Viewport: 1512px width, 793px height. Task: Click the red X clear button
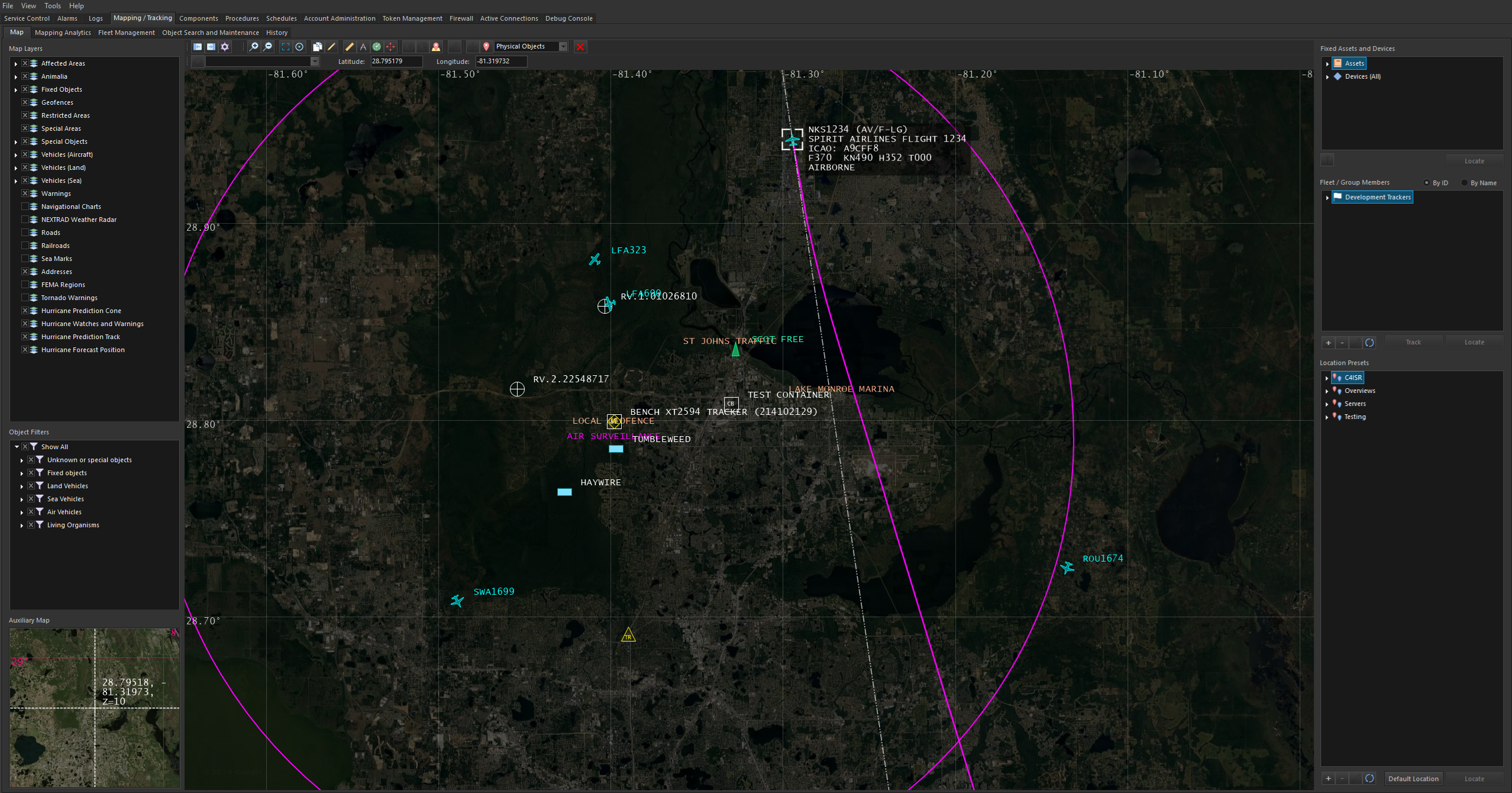point(580,47)
